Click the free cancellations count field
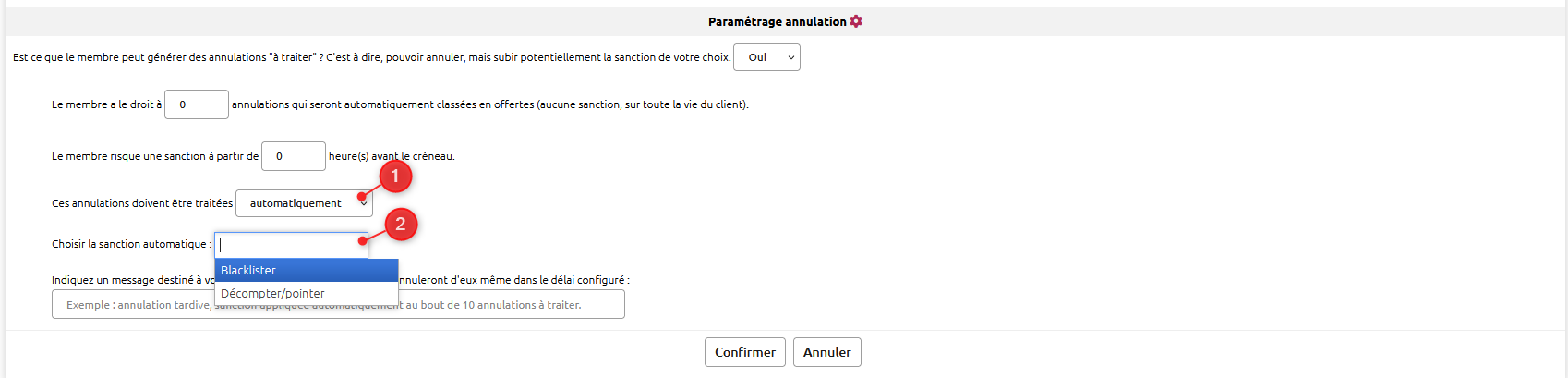 (196, 104)
